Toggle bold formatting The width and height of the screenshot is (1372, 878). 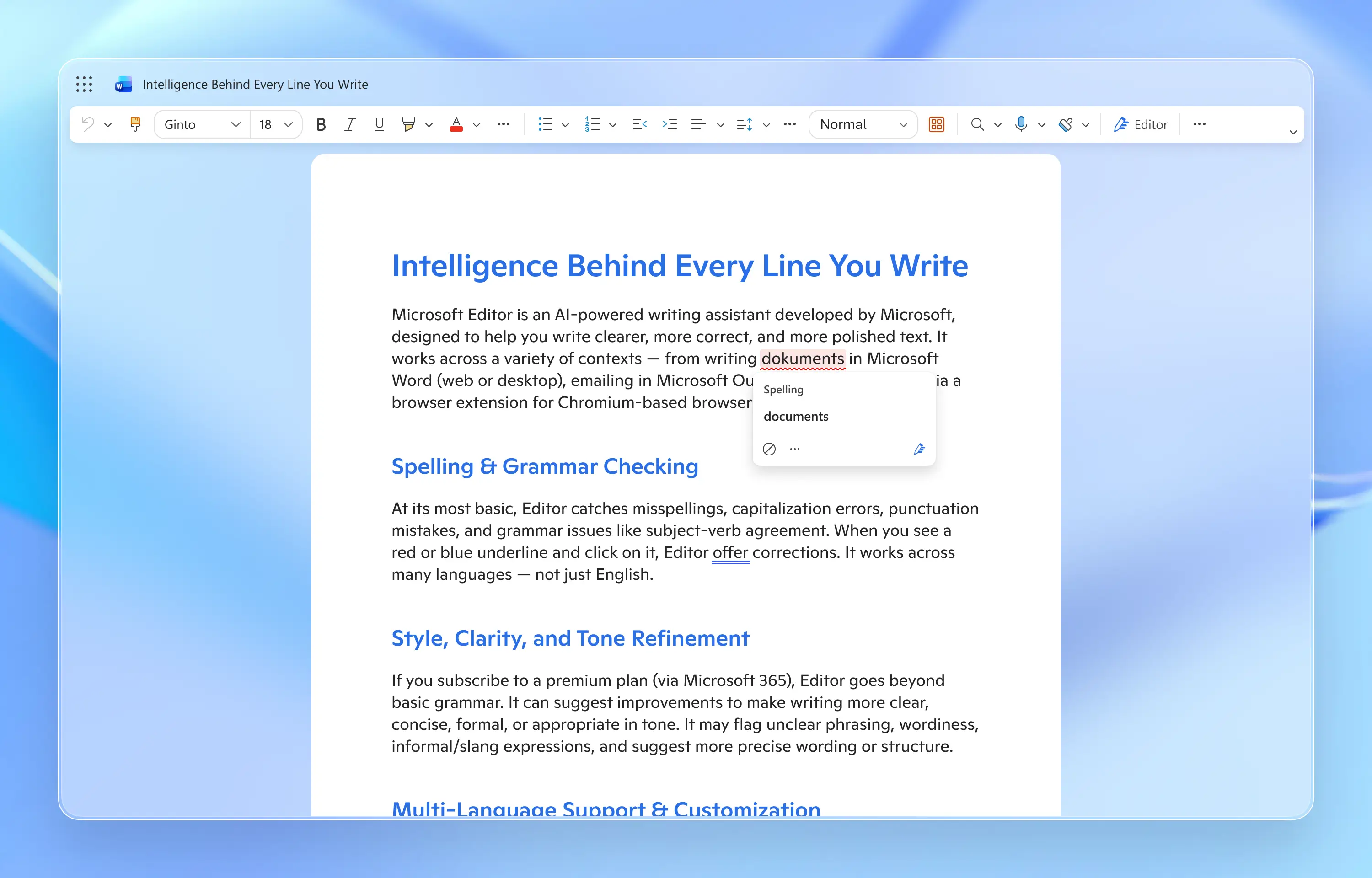click(x=321, y=124)
